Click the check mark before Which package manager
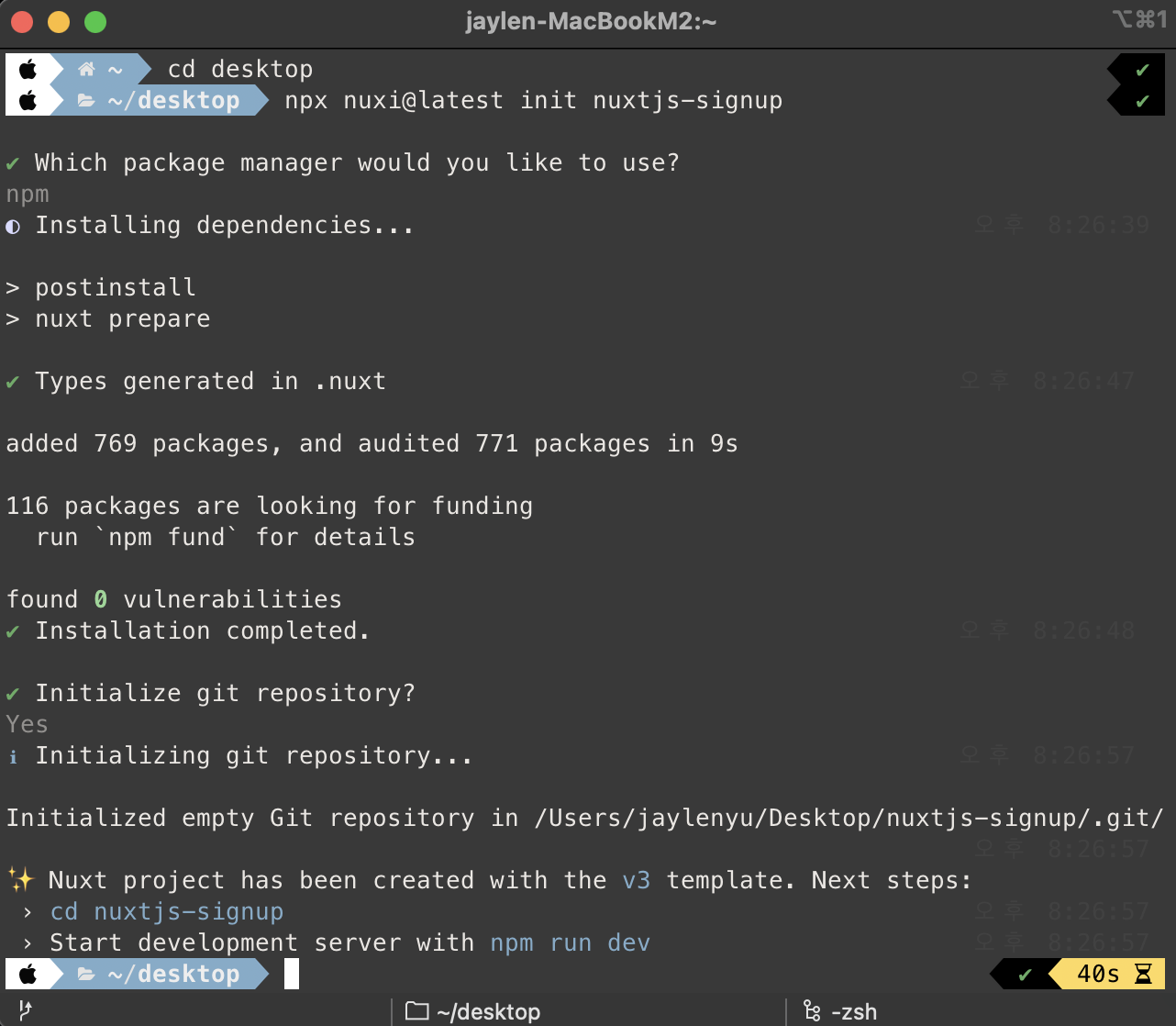 tap(13, 163)
